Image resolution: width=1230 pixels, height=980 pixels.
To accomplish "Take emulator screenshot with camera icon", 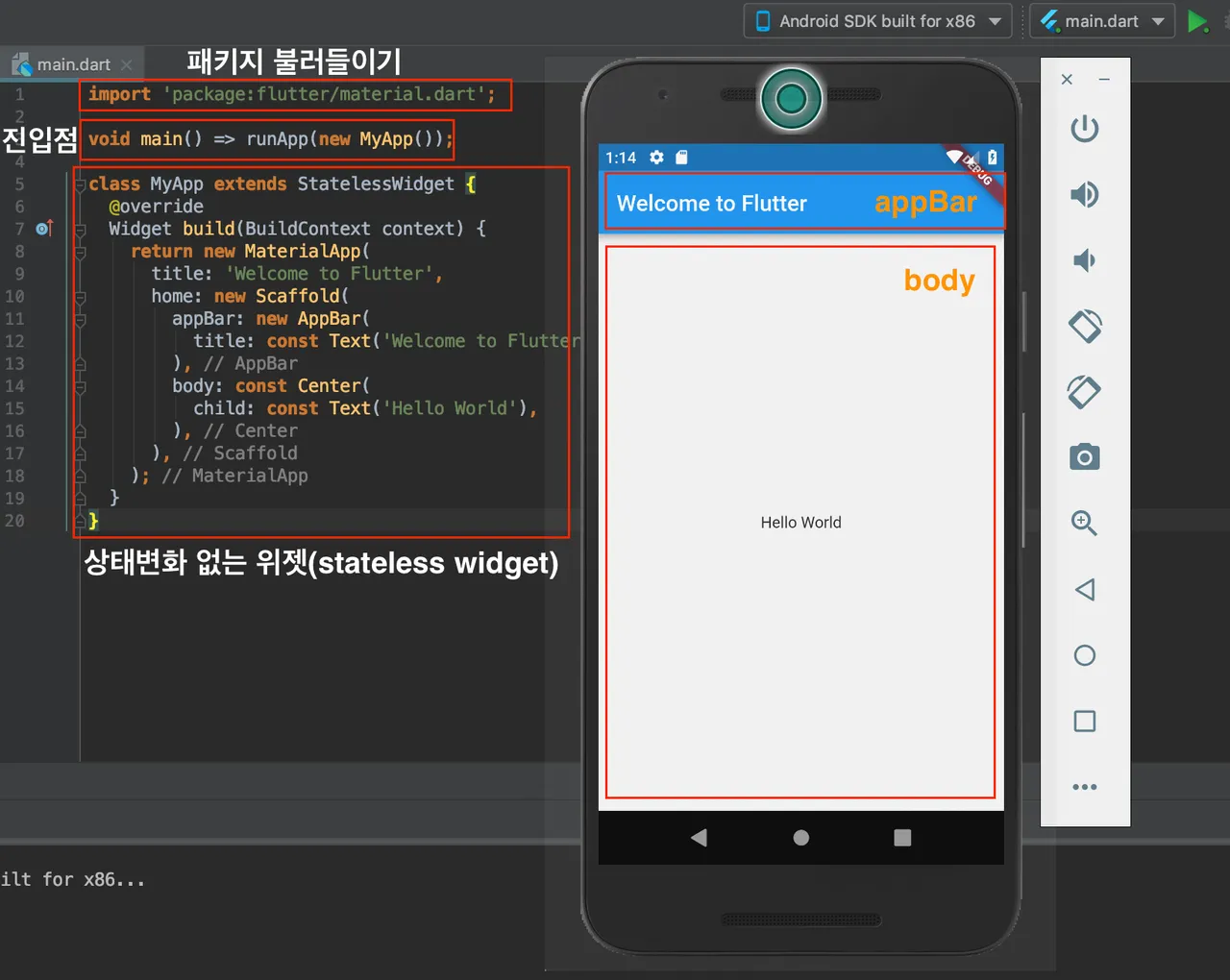I will (x=1084, y=457).
